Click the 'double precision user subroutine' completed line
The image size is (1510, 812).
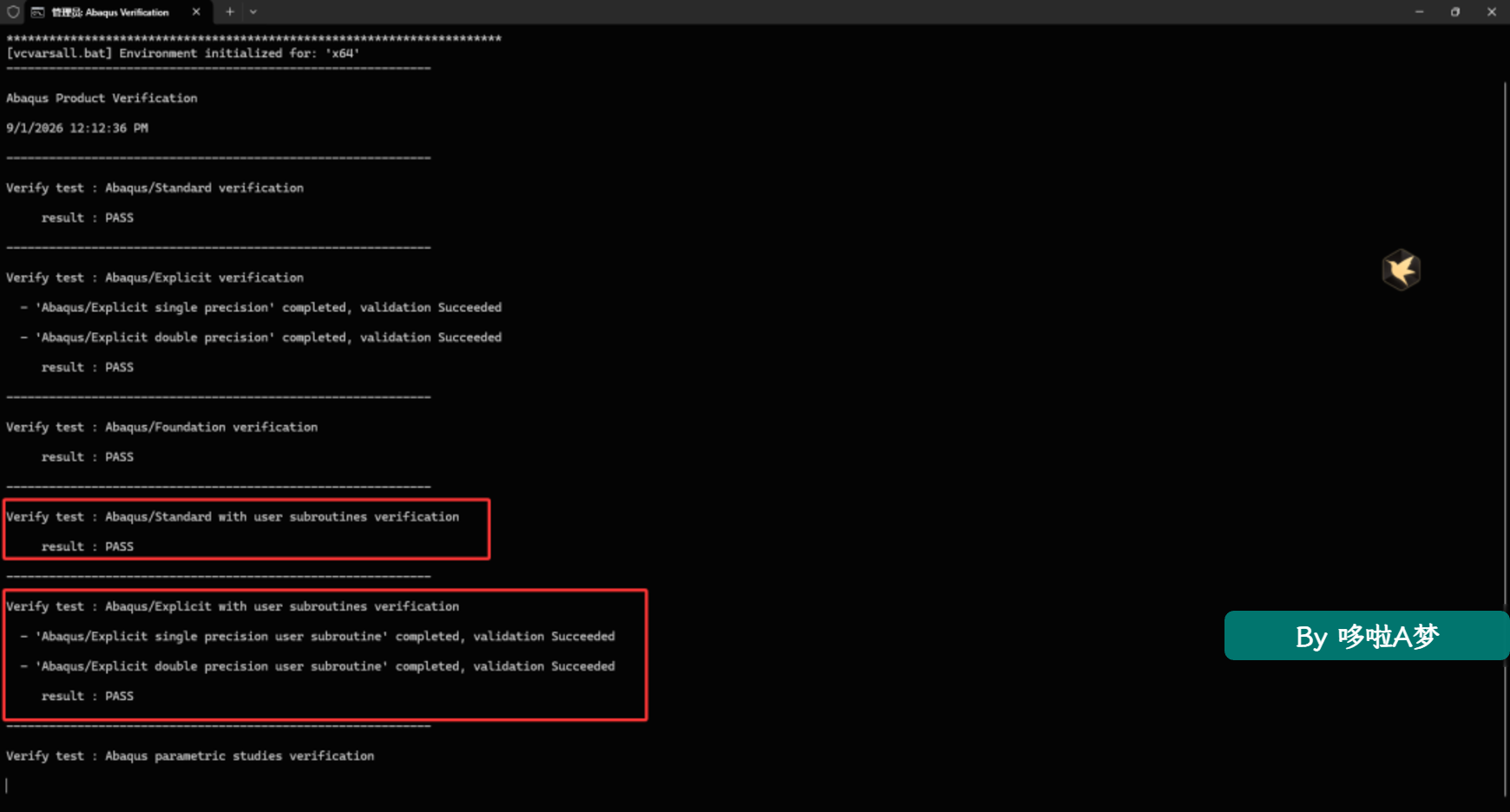coord(318,666)
